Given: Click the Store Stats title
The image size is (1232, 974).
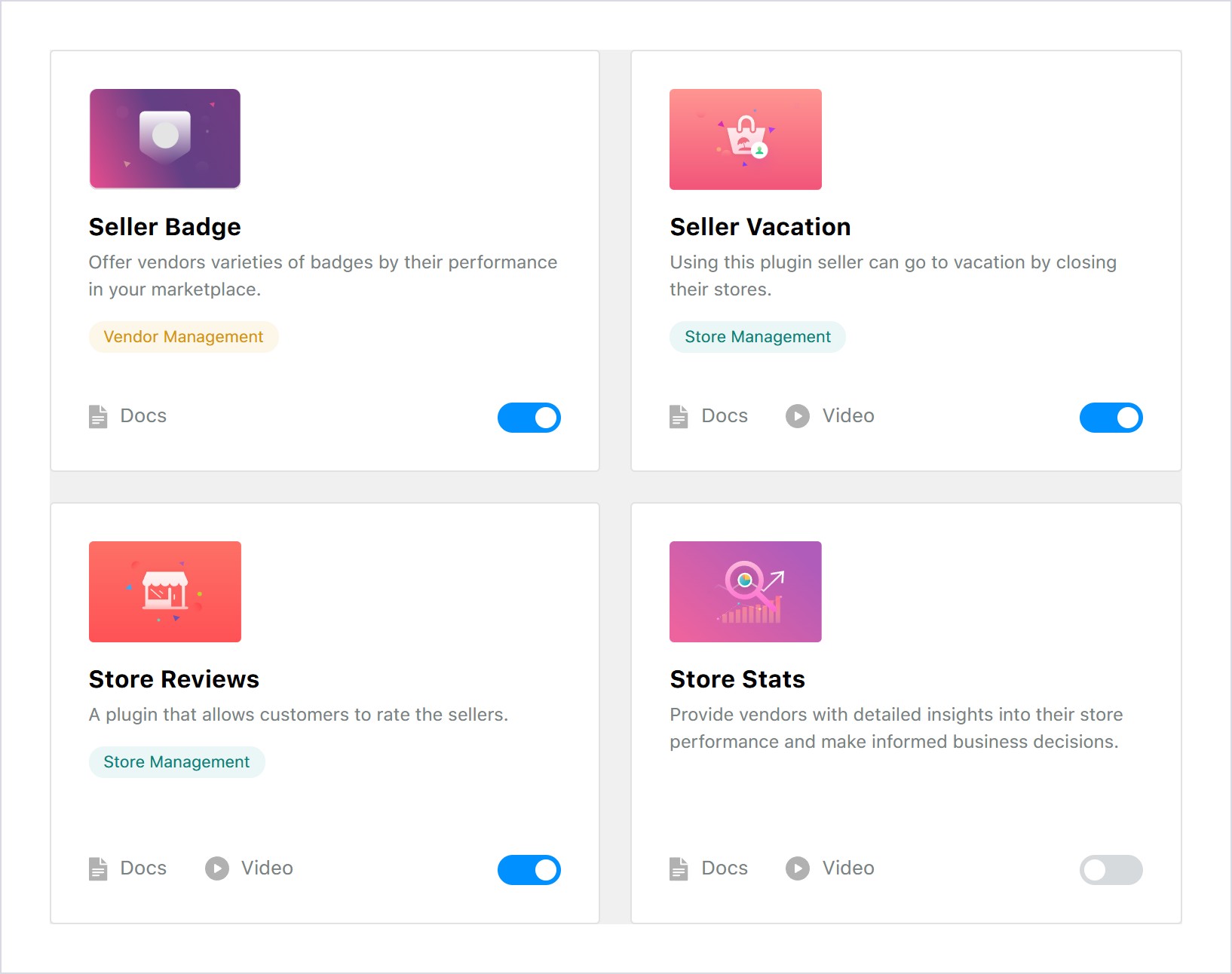Looking at the screenshot, I should coord(737,679).
